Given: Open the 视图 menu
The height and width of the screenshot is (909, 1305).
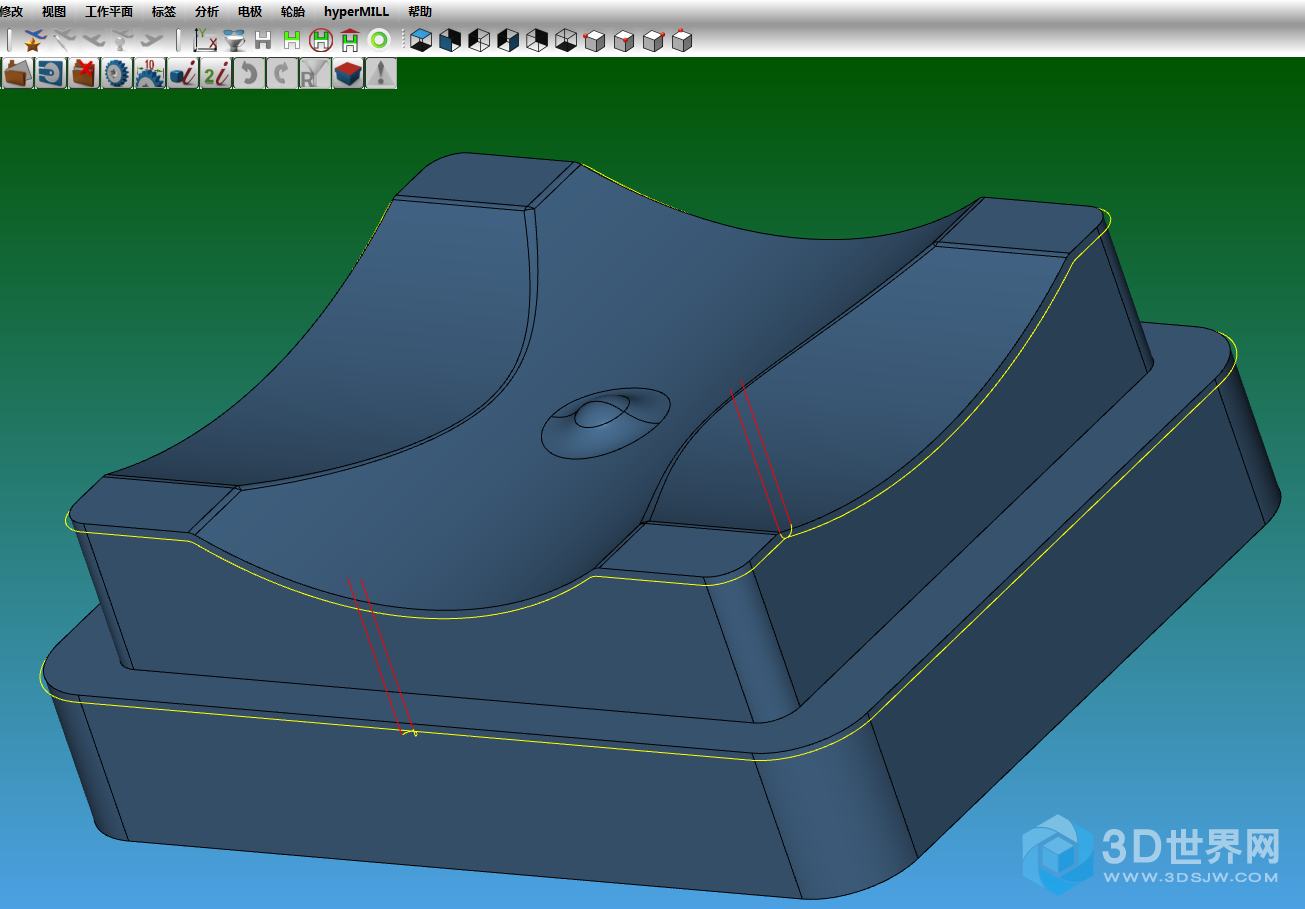Looking at the screenshot, I should tap(54, 12).
